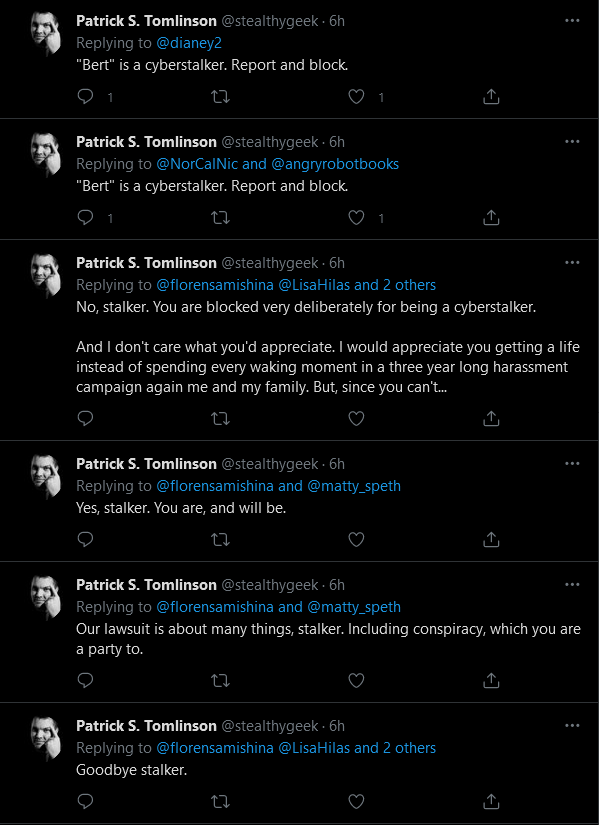Open the three-dot menu on the "Our lawsuit" tweet
This screenshot has width=599, height=825.
(572, 585)
